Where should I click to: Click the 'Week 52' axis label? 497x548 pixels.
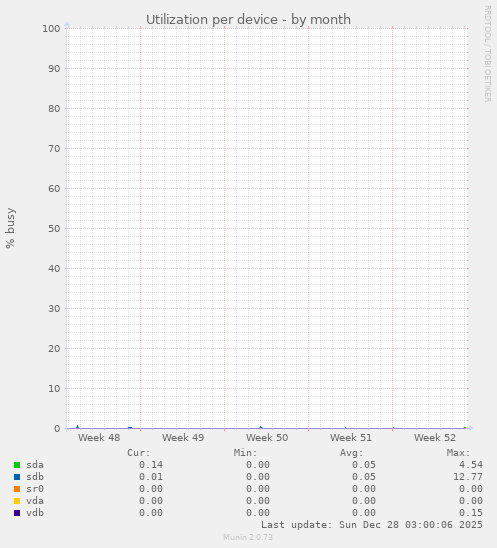coord(435,438)
